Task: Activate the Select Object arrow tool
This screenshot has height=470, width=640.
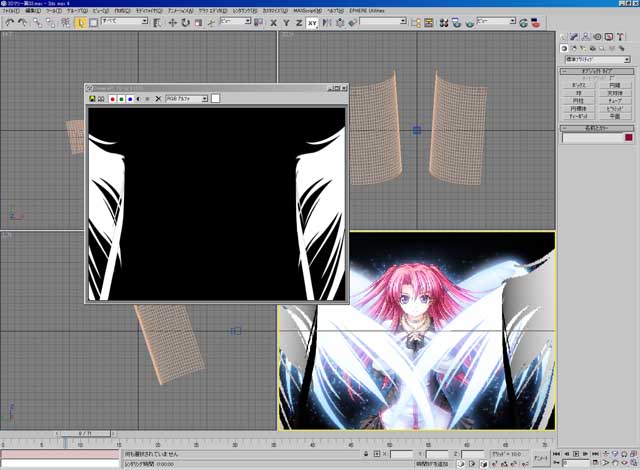Action: pyautogui.click(x=81, y=23)
